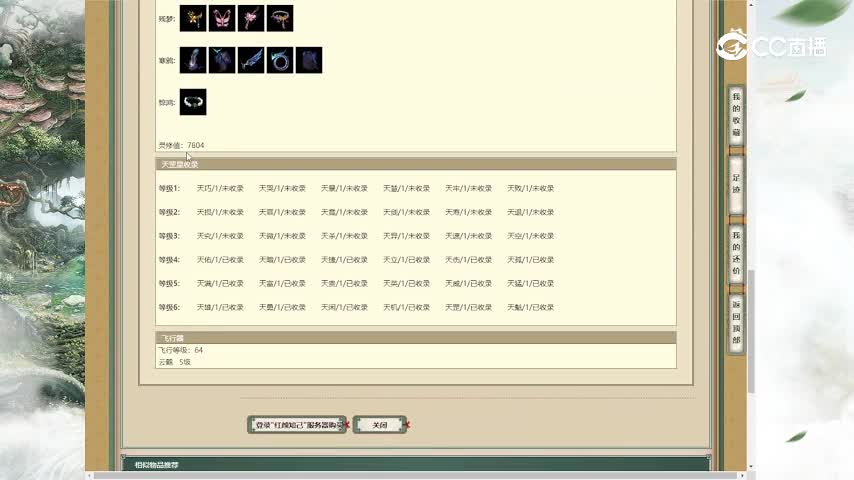Click the 等级5 row label
854x480 pixels.
point(169,284)
